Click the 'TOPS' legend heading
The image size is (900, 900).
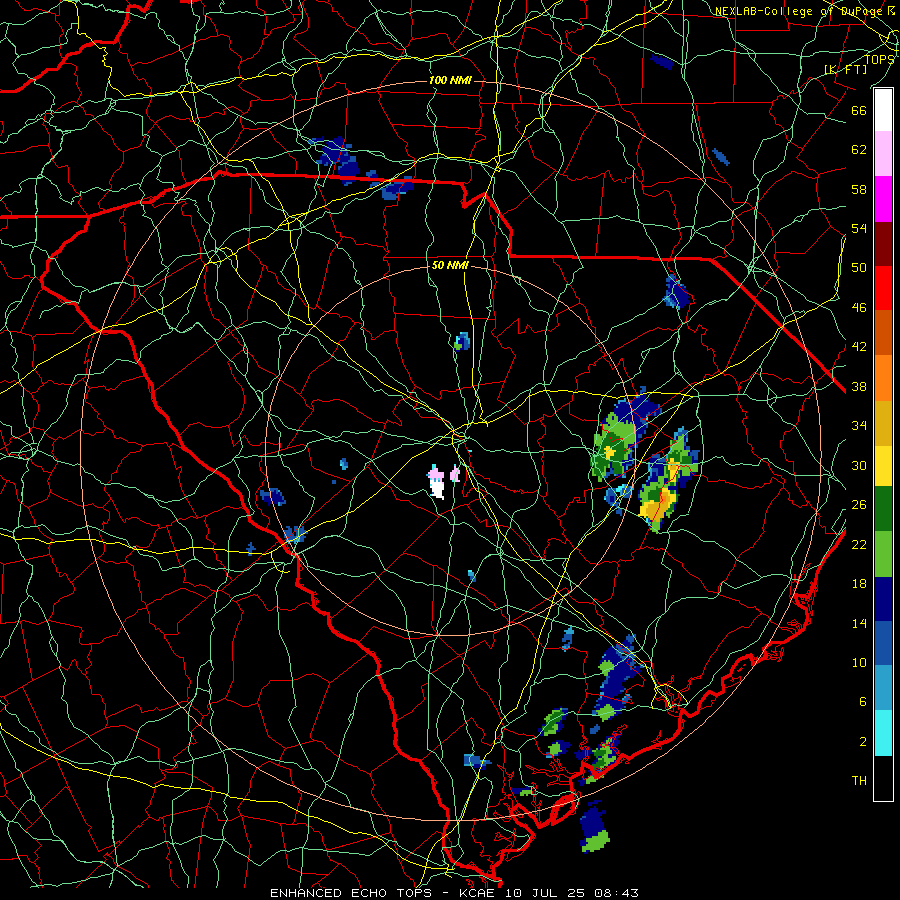pos(879,59)
